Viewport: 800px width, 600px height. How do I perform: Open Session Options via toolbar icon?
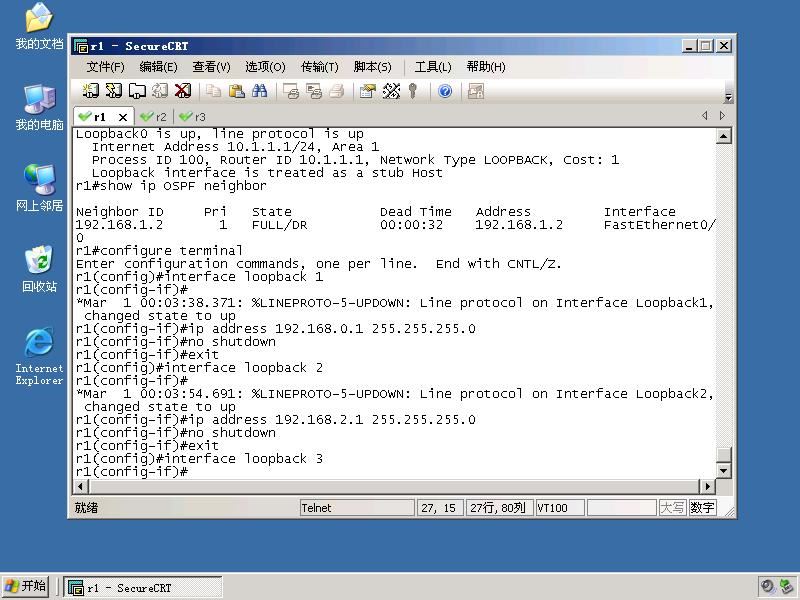367,91
